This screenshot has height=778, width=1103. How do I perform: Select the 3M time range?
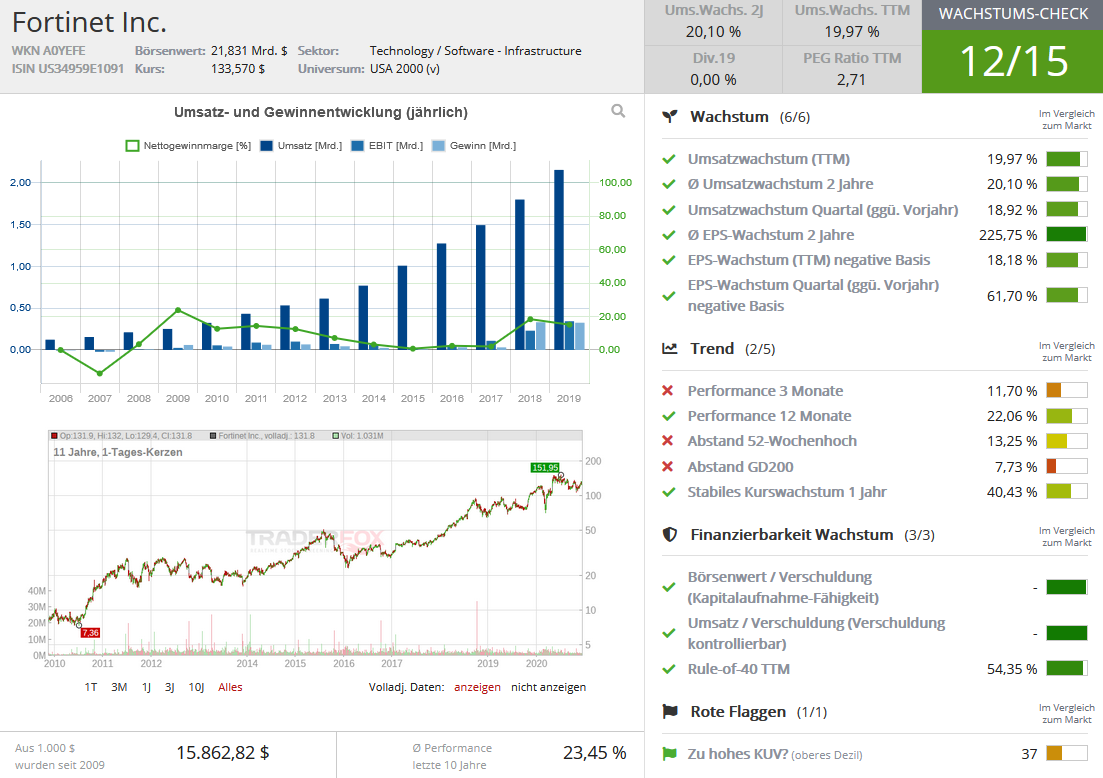[x=119, y=687]
